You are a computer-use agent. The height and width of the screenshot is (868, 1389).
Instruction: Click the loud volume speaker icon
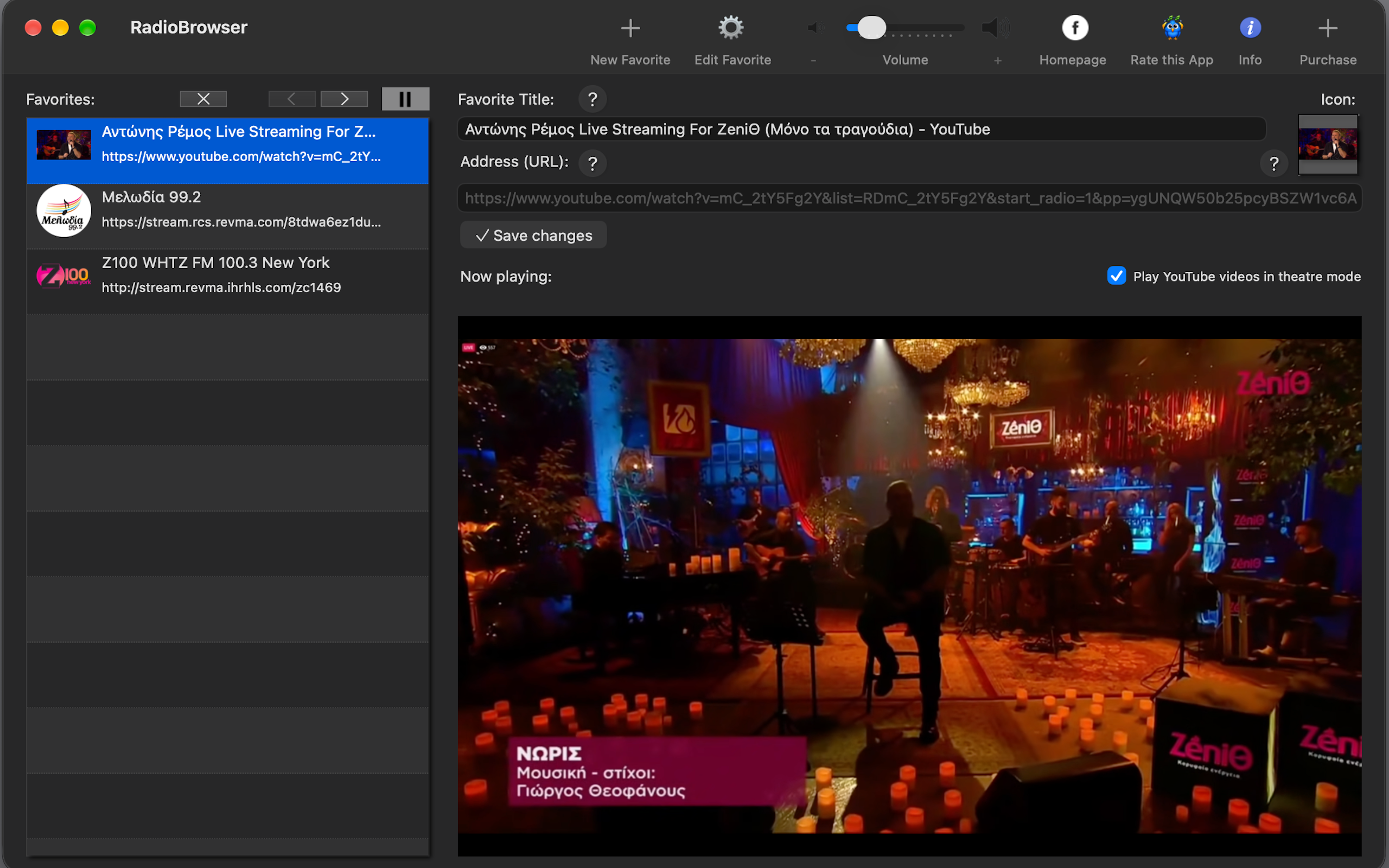click(x=995, y=28)
